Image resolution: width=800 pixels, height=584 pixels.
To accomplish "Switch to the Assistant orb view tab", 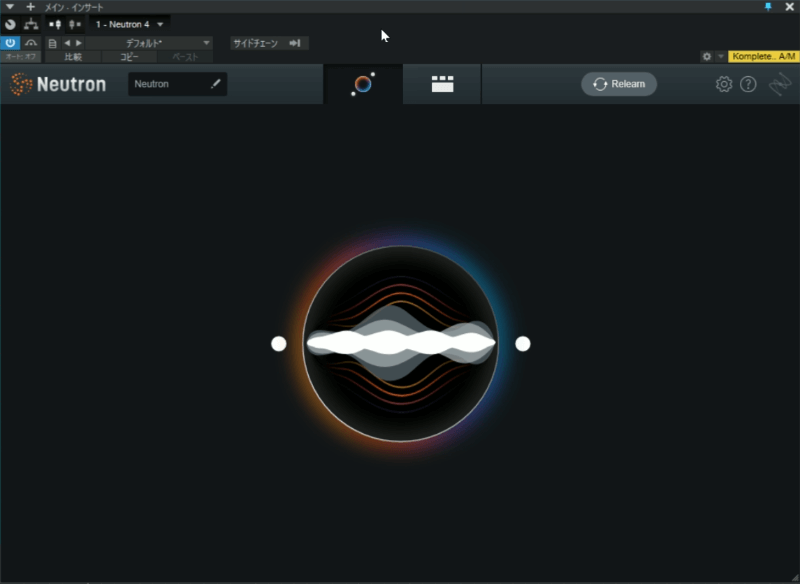I will point(363,84).
